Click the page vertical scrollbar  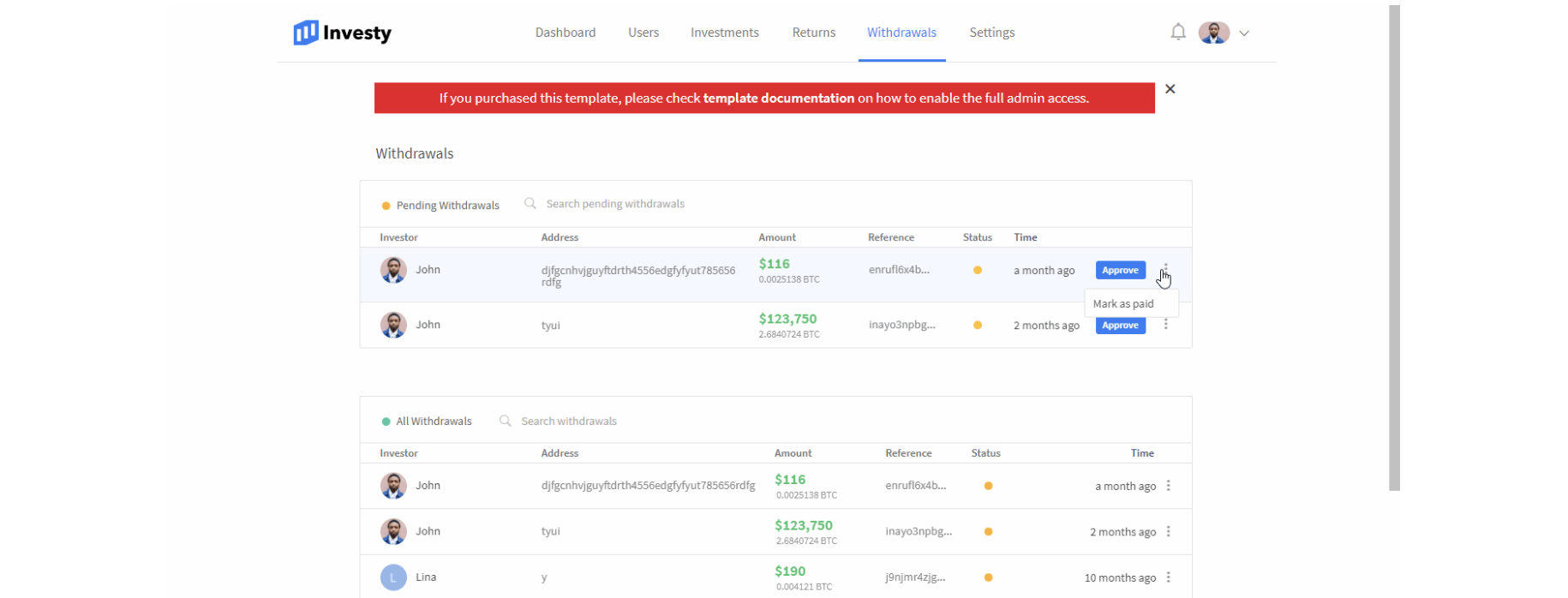coord(1394,248)
